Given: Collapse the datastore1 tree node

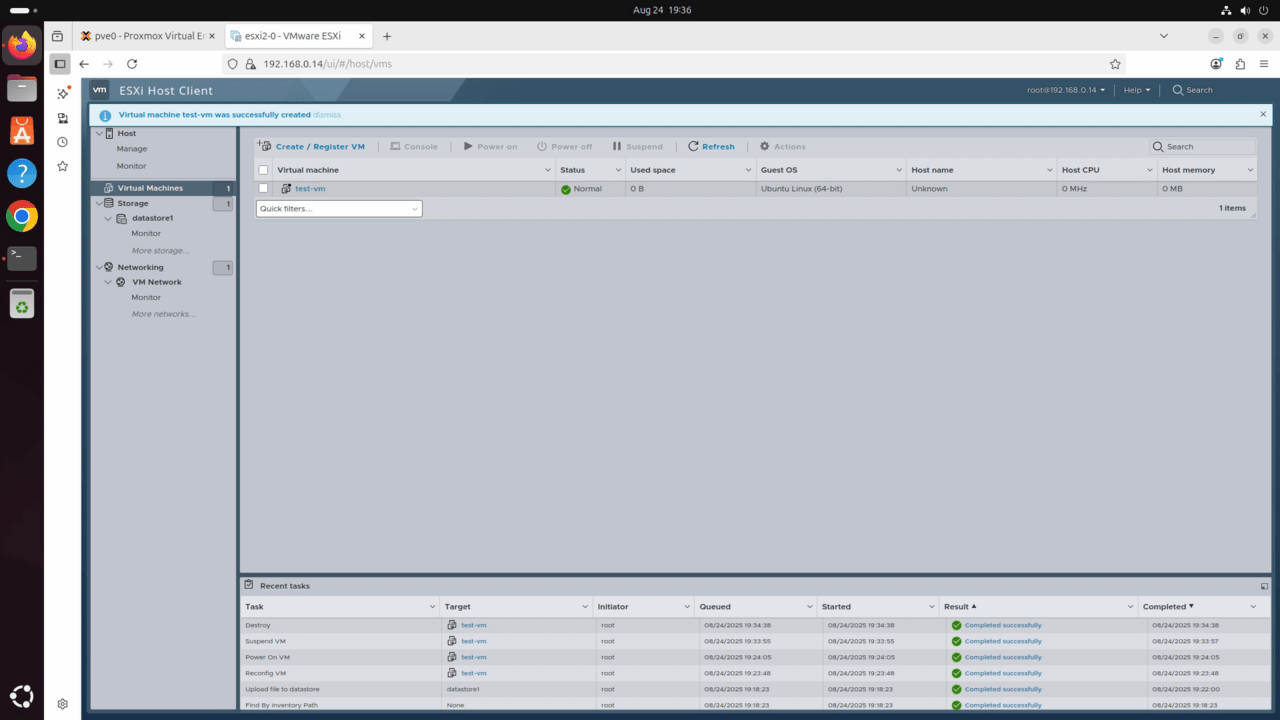Looking at the screenshot, I should click(x=109, y=218).
